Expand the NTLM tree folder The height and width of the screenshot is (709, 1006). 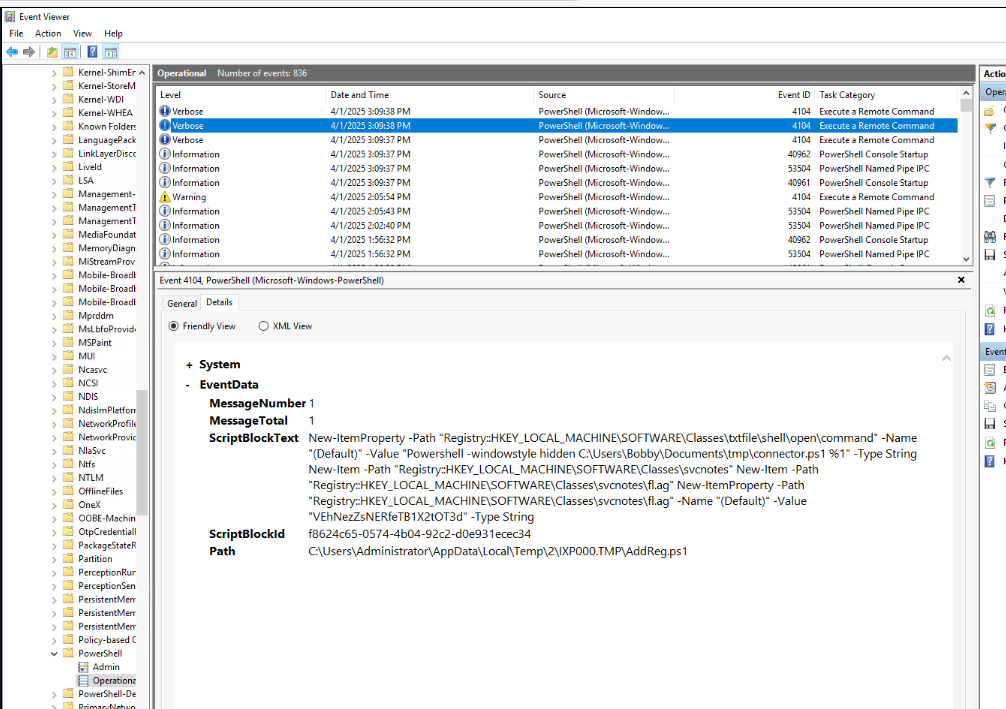pos(54,478)
